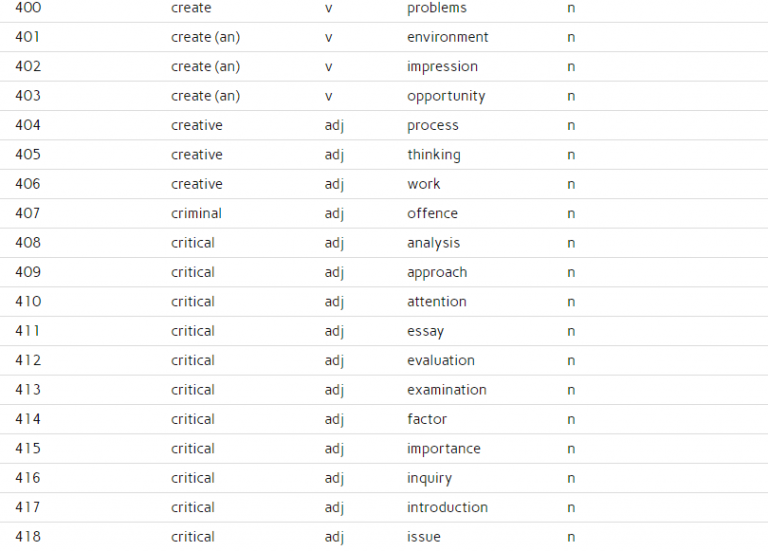The image size is (768, 551).
Task: Select the word 'offence'
Action: pos(432,213)
